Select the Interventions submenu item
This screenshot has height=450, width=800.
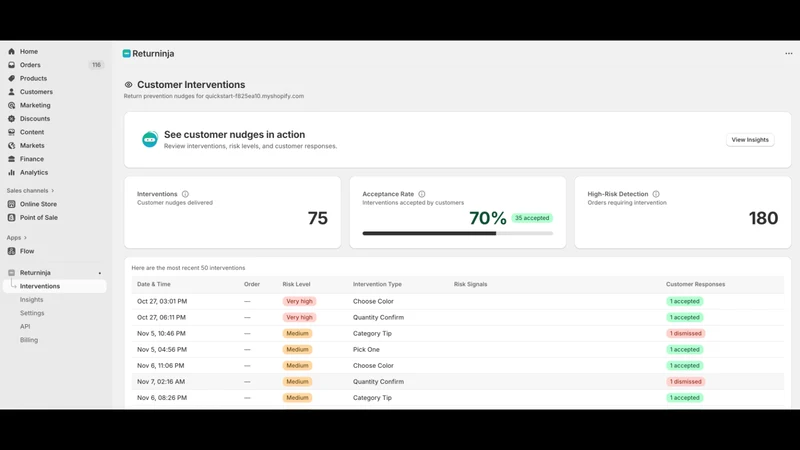point(55,286)
